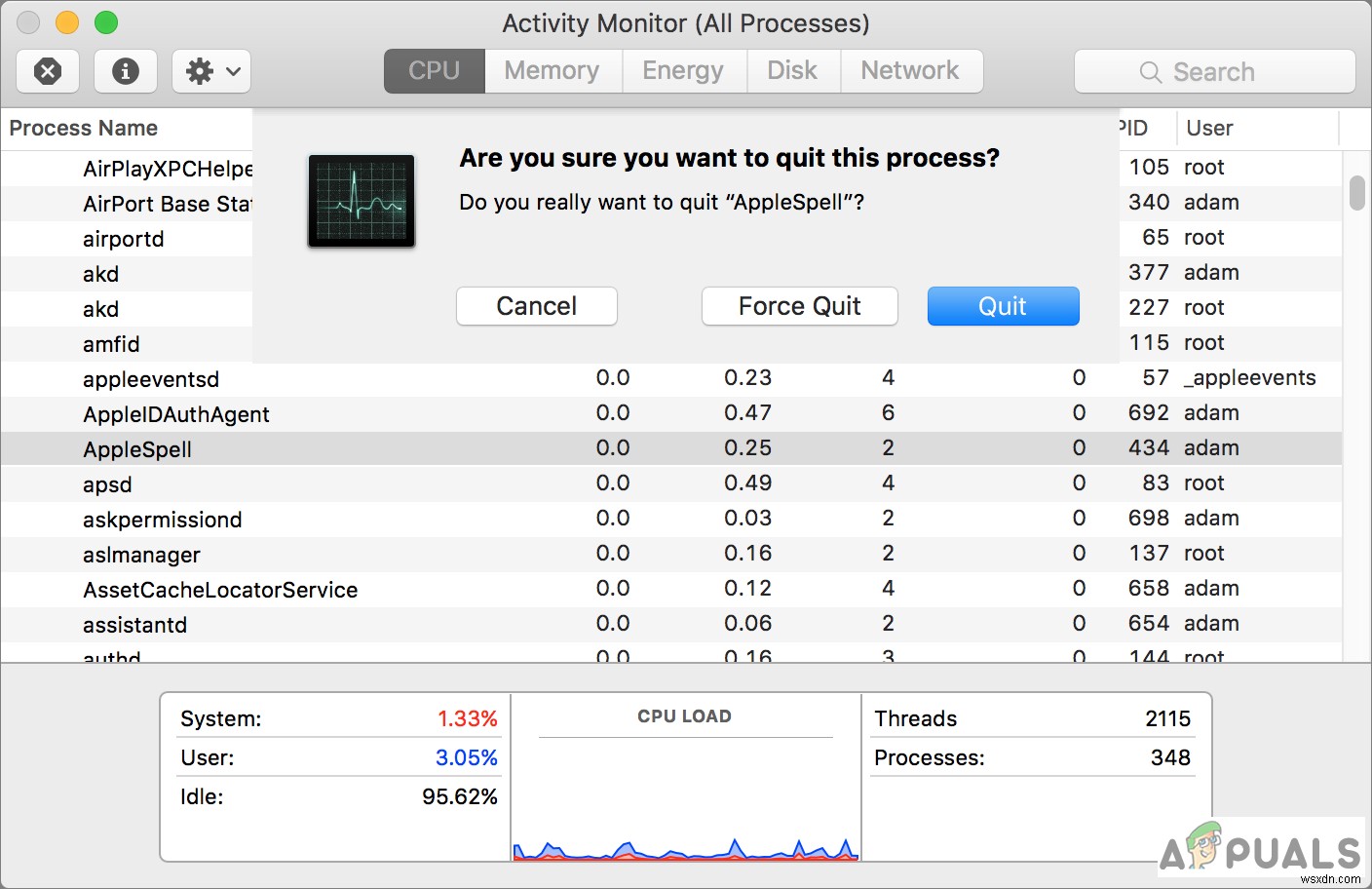Viewport: 1372px width, 889px height.
Task: Select the airportd process in the list
Action: point(124,238)
